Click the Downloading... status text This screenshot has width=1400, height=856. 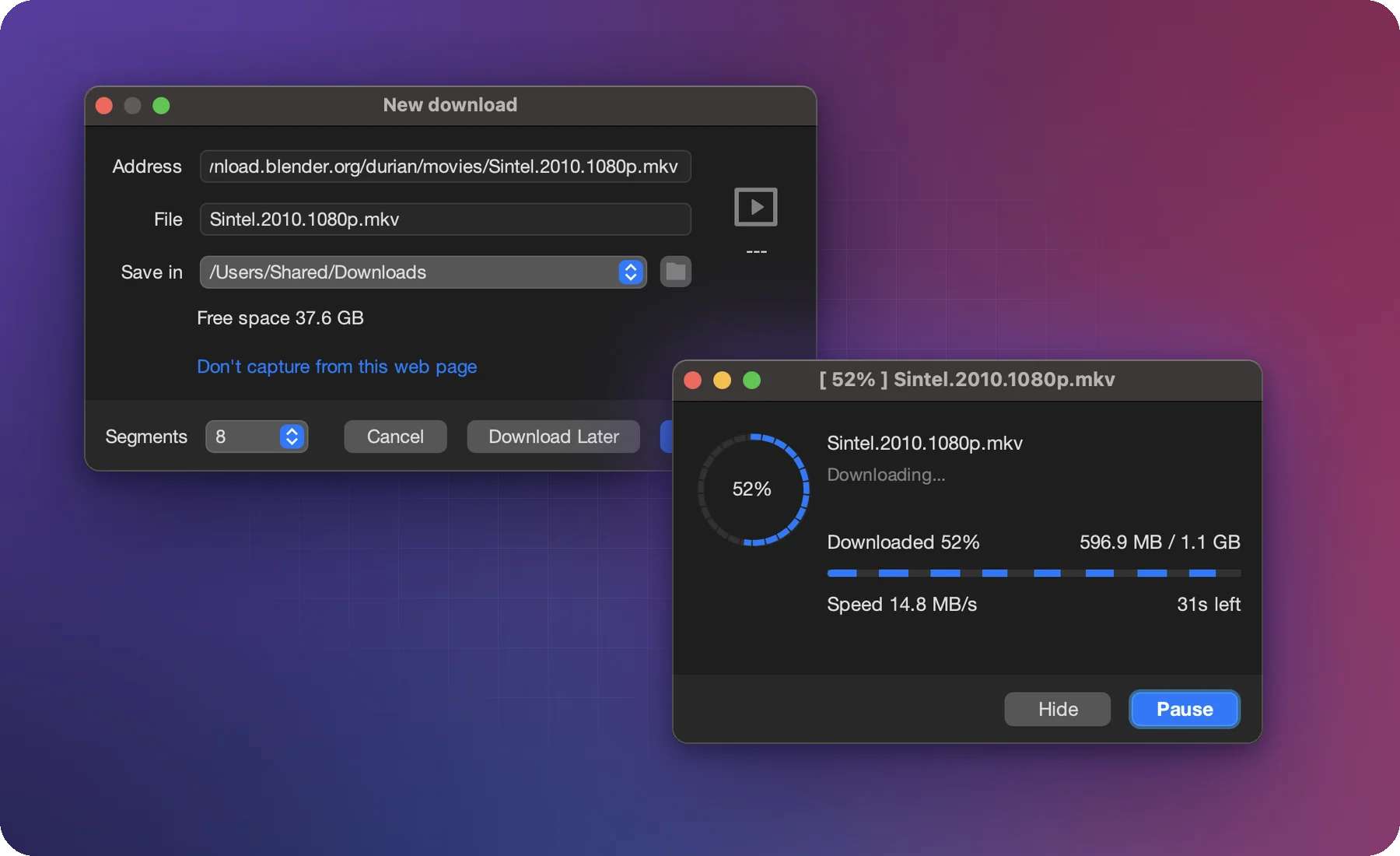point(886,475)
